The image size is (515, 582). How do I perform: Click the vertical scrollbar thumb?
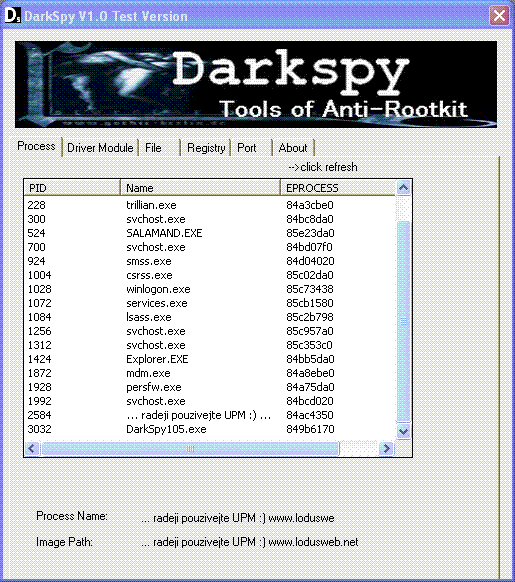tap(403, 321)
